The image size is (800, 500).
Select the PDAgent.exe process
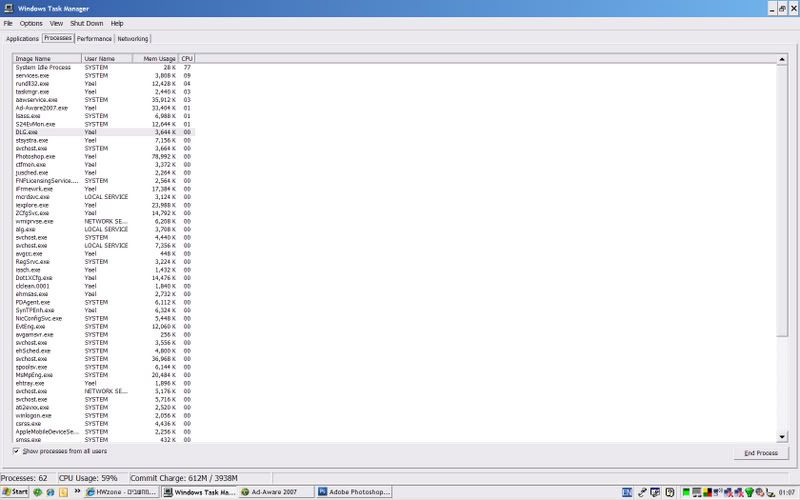(104, 303)
